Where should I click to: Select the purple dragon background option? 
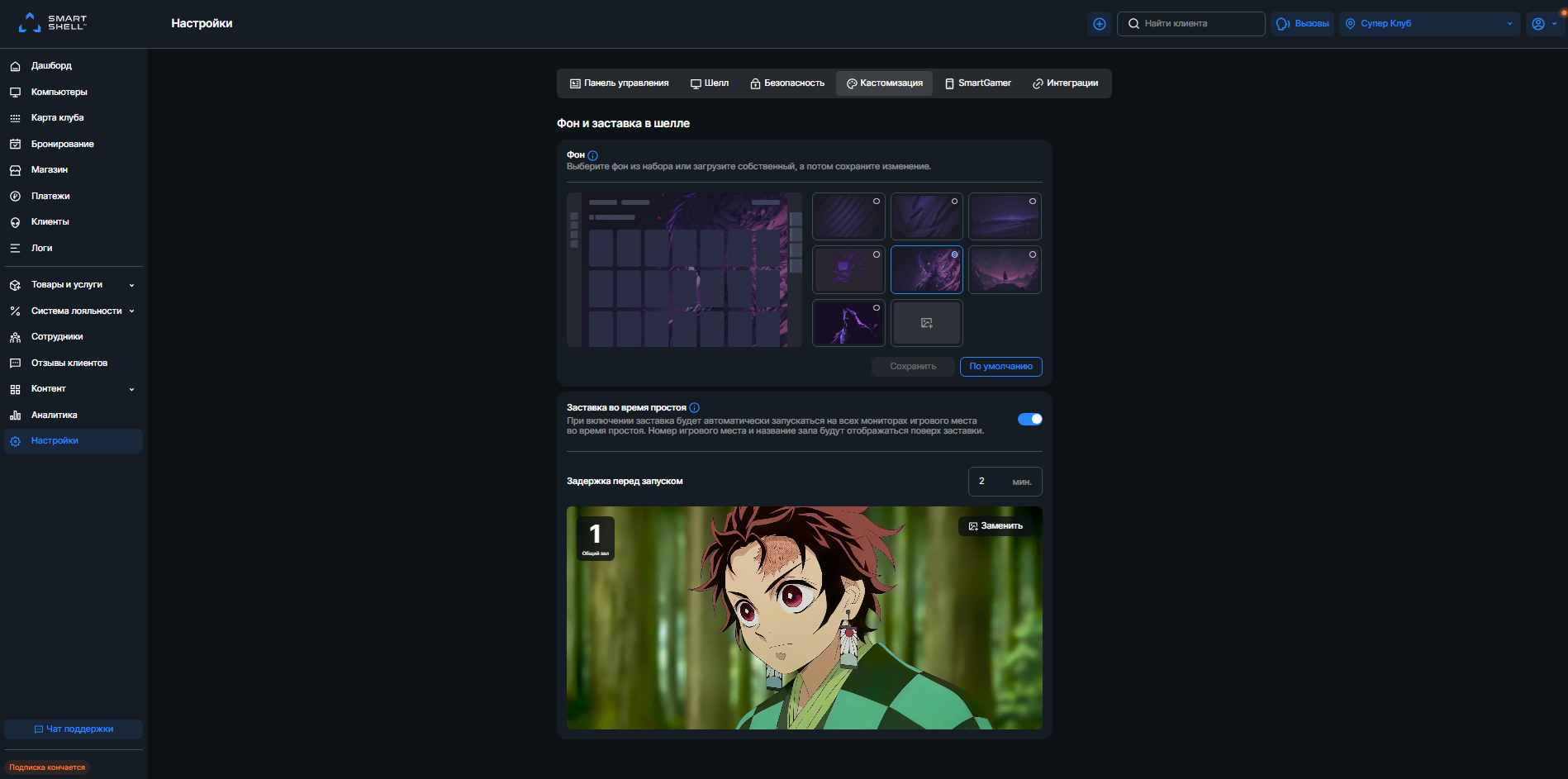(x=927, y=269)
